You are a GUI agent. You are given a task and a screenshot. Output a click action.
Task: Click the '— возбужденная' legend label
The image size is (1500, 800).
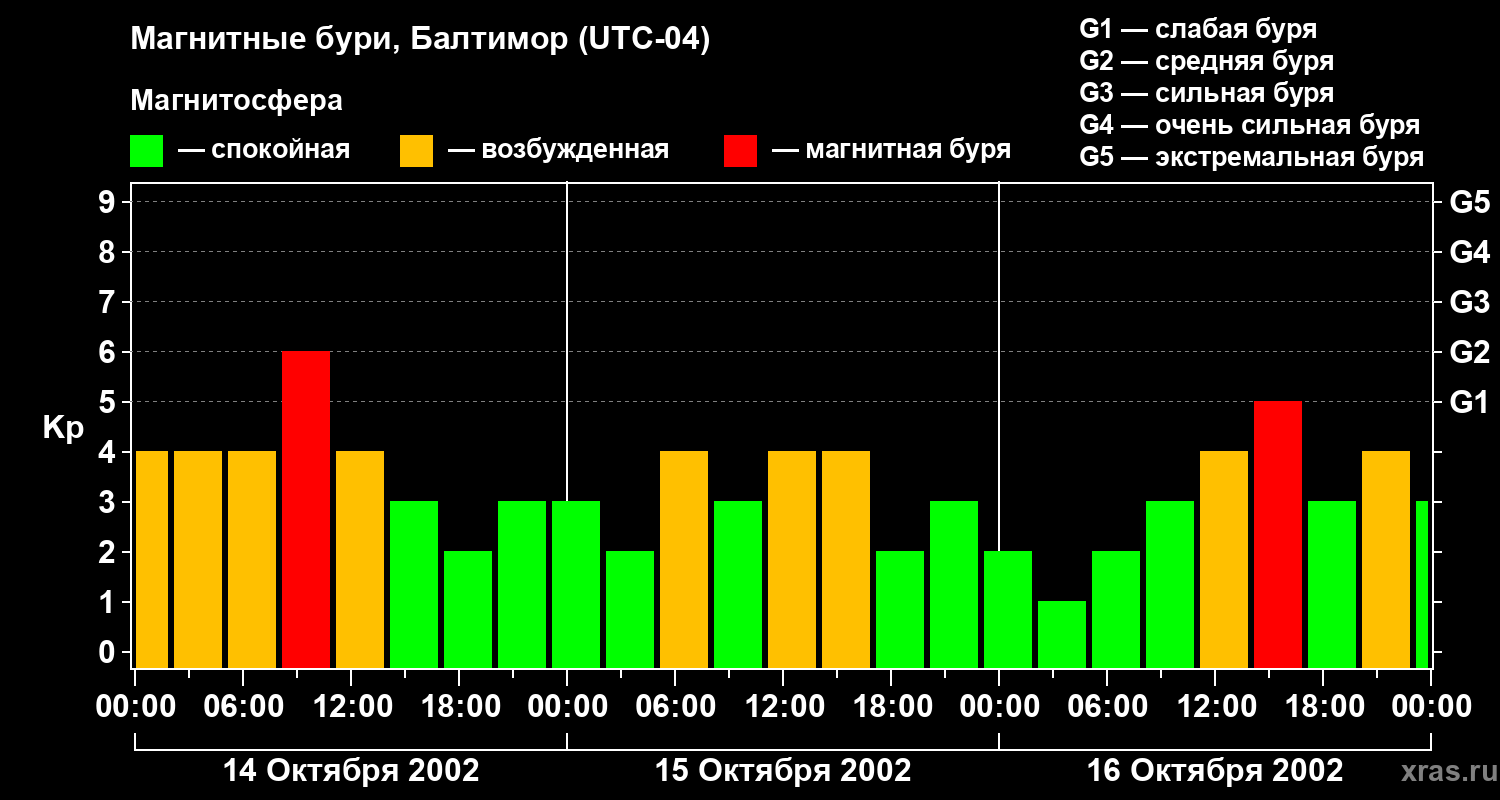click(x=558, y=151)
